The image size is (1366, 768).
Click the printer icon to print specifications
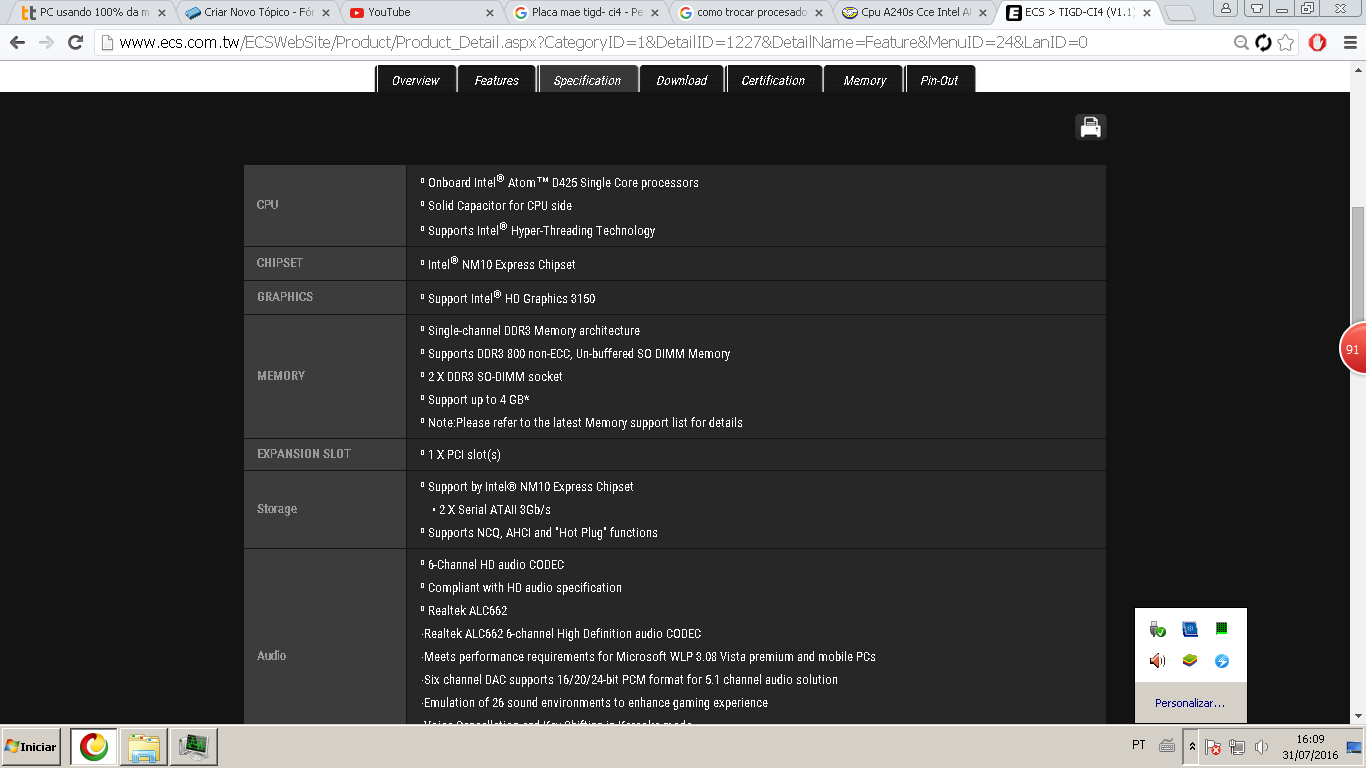click(1090, 127)
